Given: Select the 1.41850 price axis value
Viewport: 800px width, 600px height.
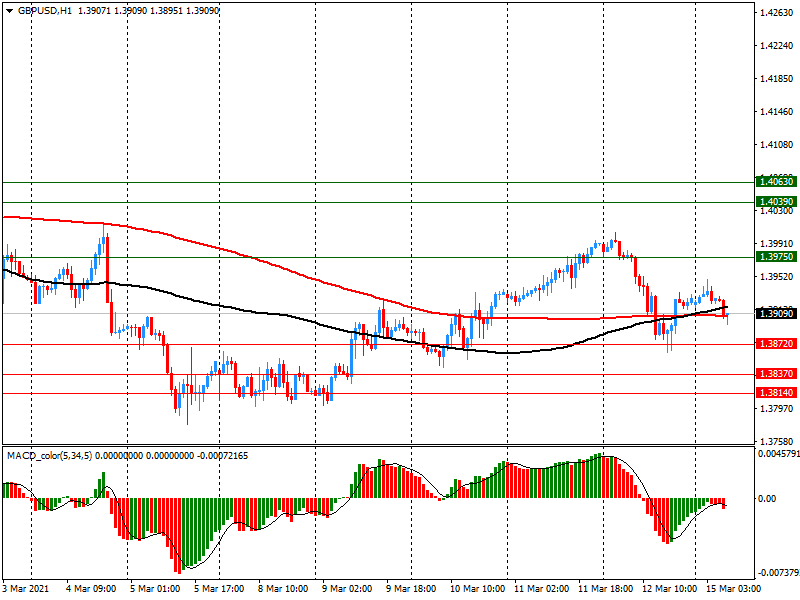Looking at the screenshot, I should [777, 79].
